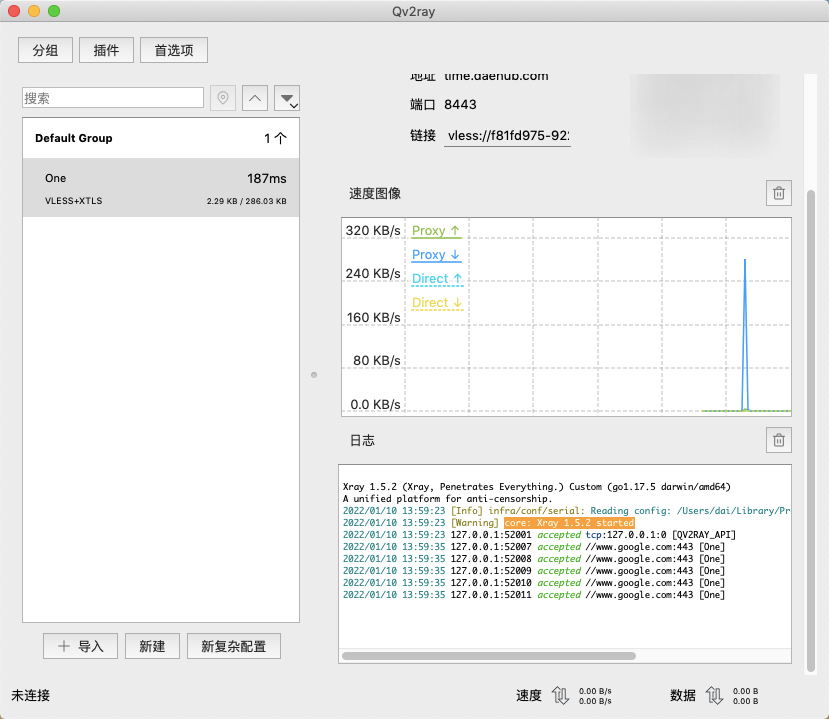Toggle the Proxy ↓ legend entry
This screenshot has height=719, width=829.
(436, 255)
